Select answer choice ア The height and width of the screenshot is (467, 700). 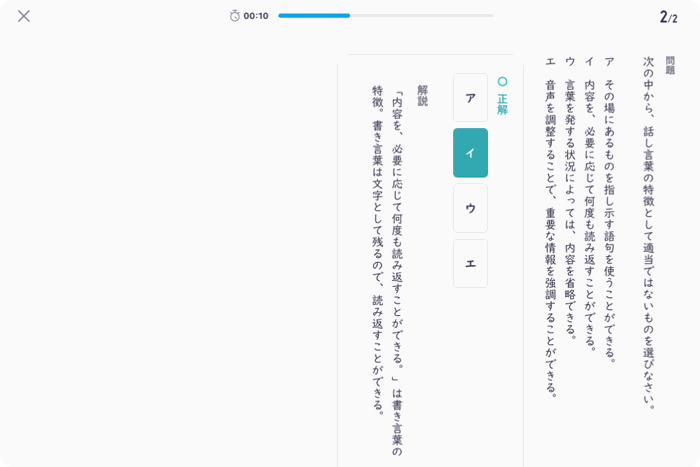(471, 98)
